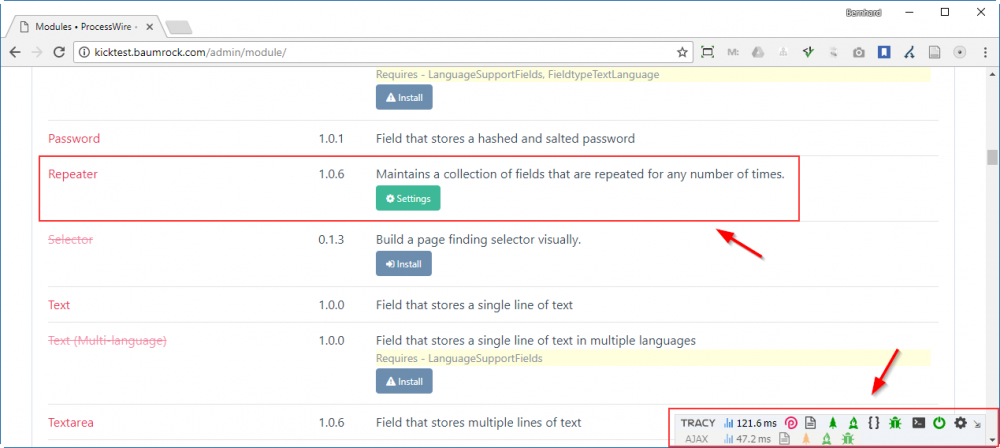Install the Selector module
This screenshot has width=1000, height=448.
(404, 264)
